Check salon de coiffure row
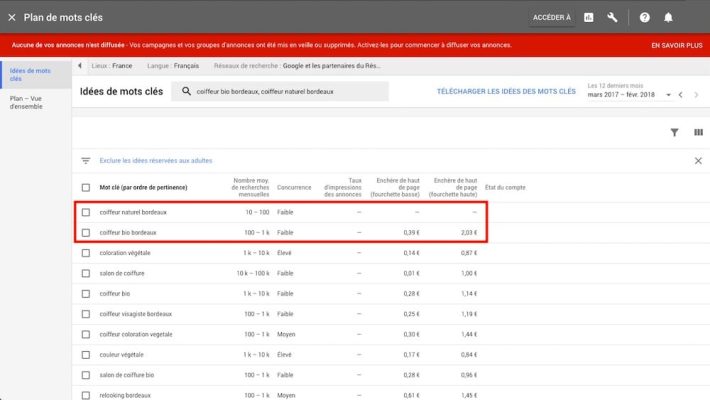 click(86, 273)
